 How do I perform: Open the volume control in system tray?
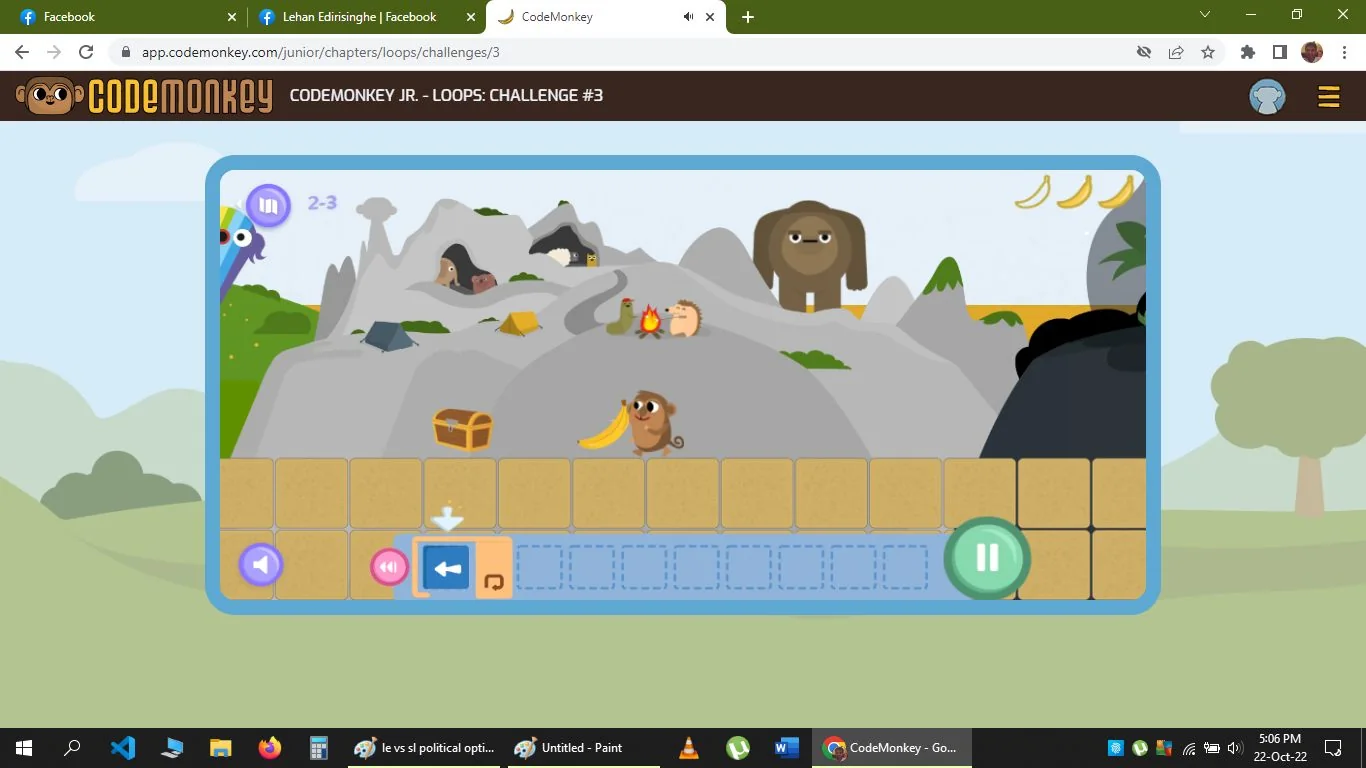click(x=1234, y=748)
